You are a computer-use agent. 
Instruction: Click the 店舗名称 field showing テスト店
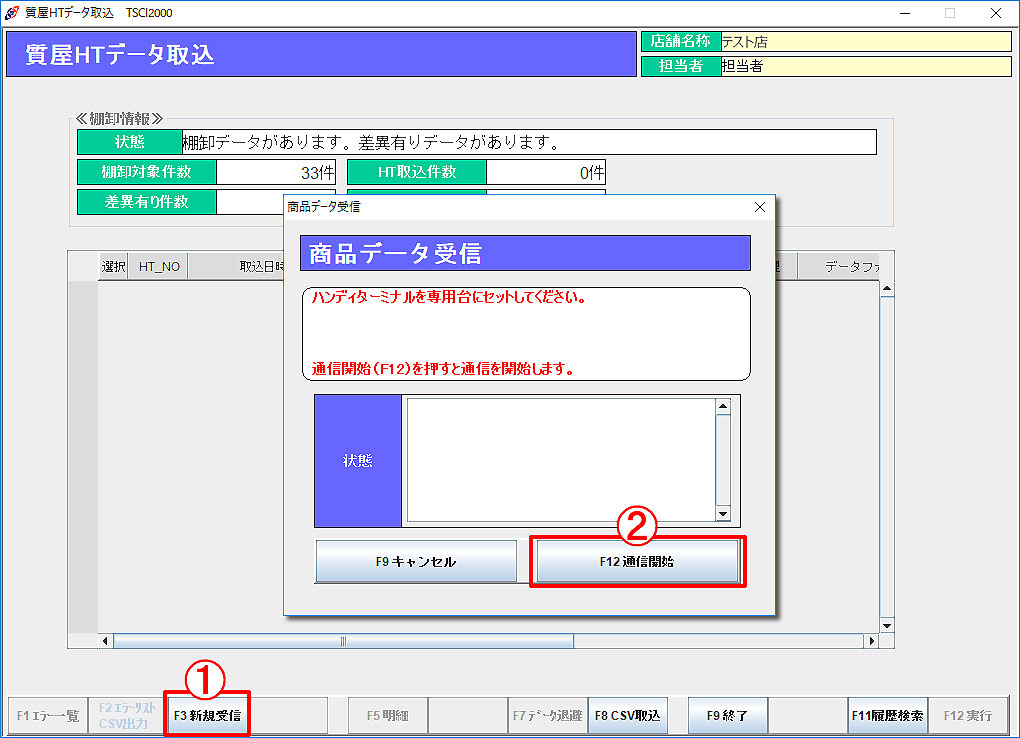[x=866, y=42]
